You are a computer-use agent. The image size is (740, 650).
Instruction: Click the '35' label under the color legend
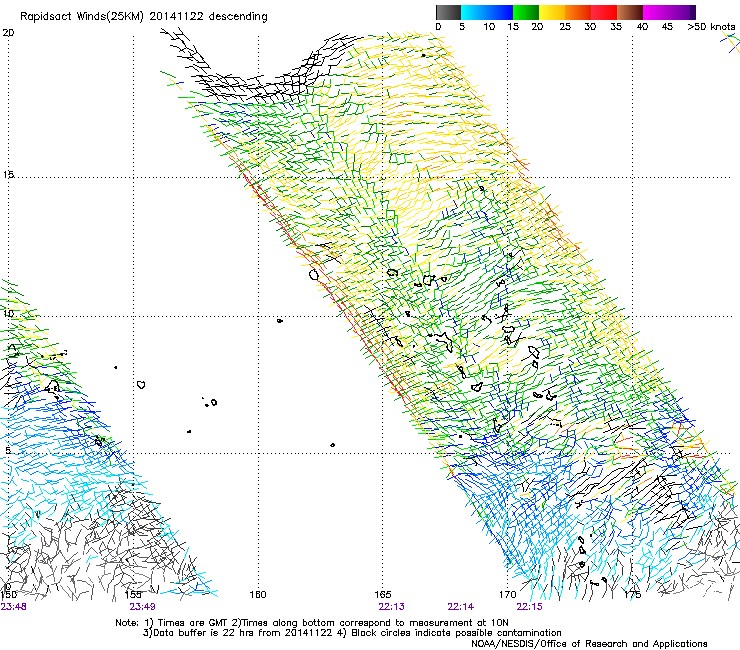[x=616, y=27]
